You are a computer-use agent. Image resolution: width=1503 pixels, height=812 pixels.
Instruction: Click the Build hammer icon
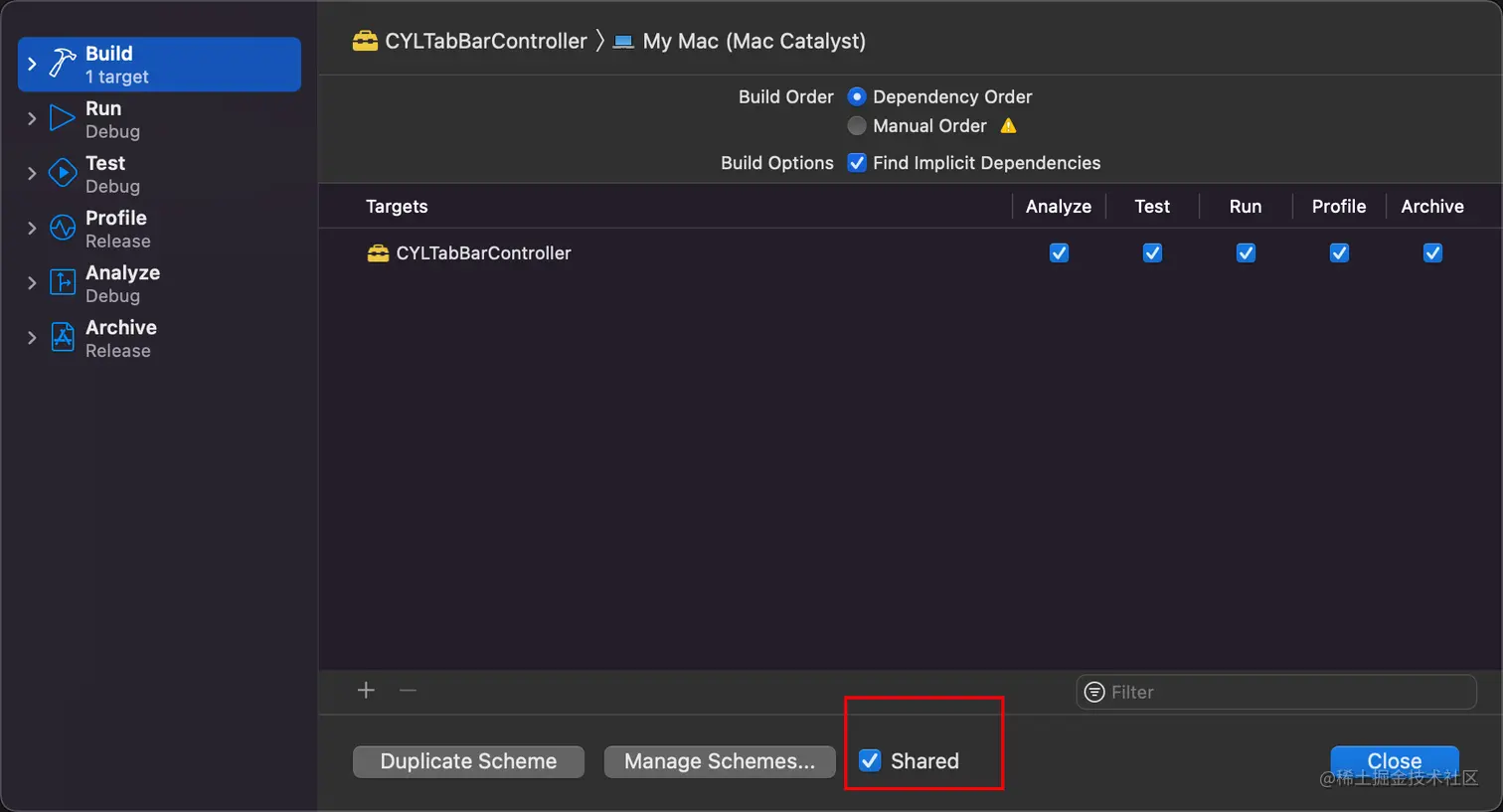click(x=63, y=64)
